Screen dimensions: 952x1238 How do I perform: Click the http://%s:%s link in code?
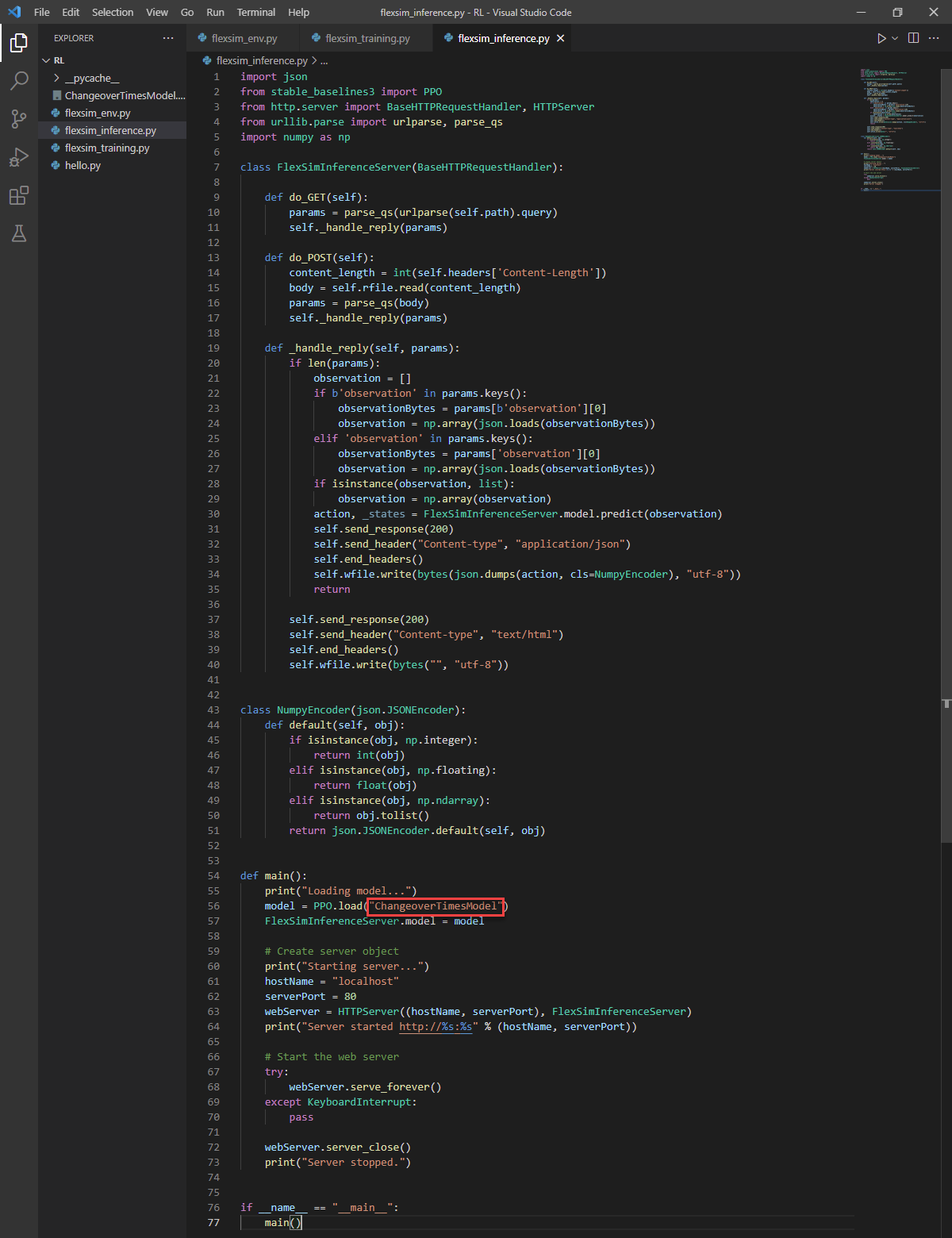pos(436,1026)
